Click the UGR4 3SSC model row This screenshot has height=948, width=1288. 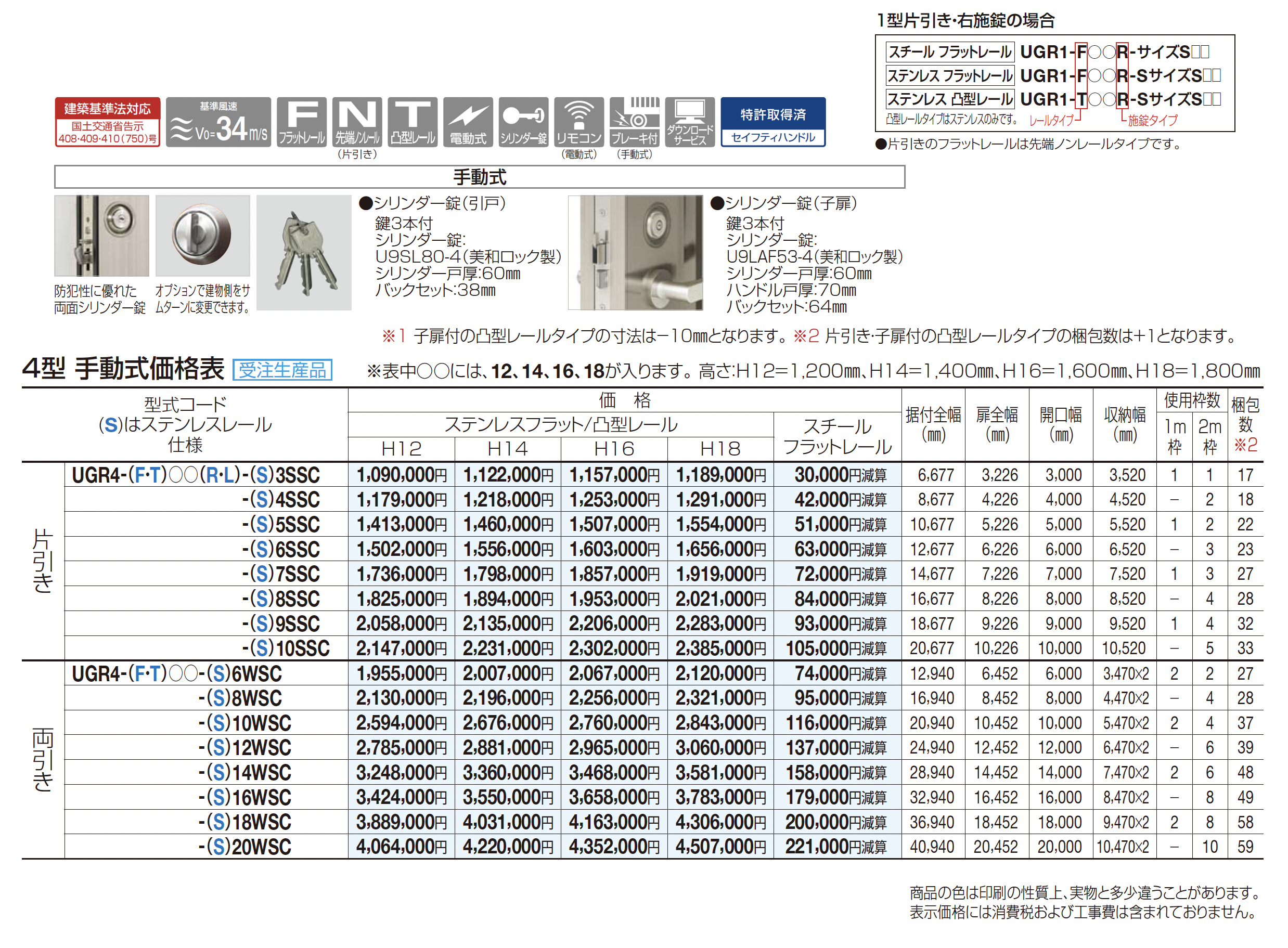pos(195,475)
